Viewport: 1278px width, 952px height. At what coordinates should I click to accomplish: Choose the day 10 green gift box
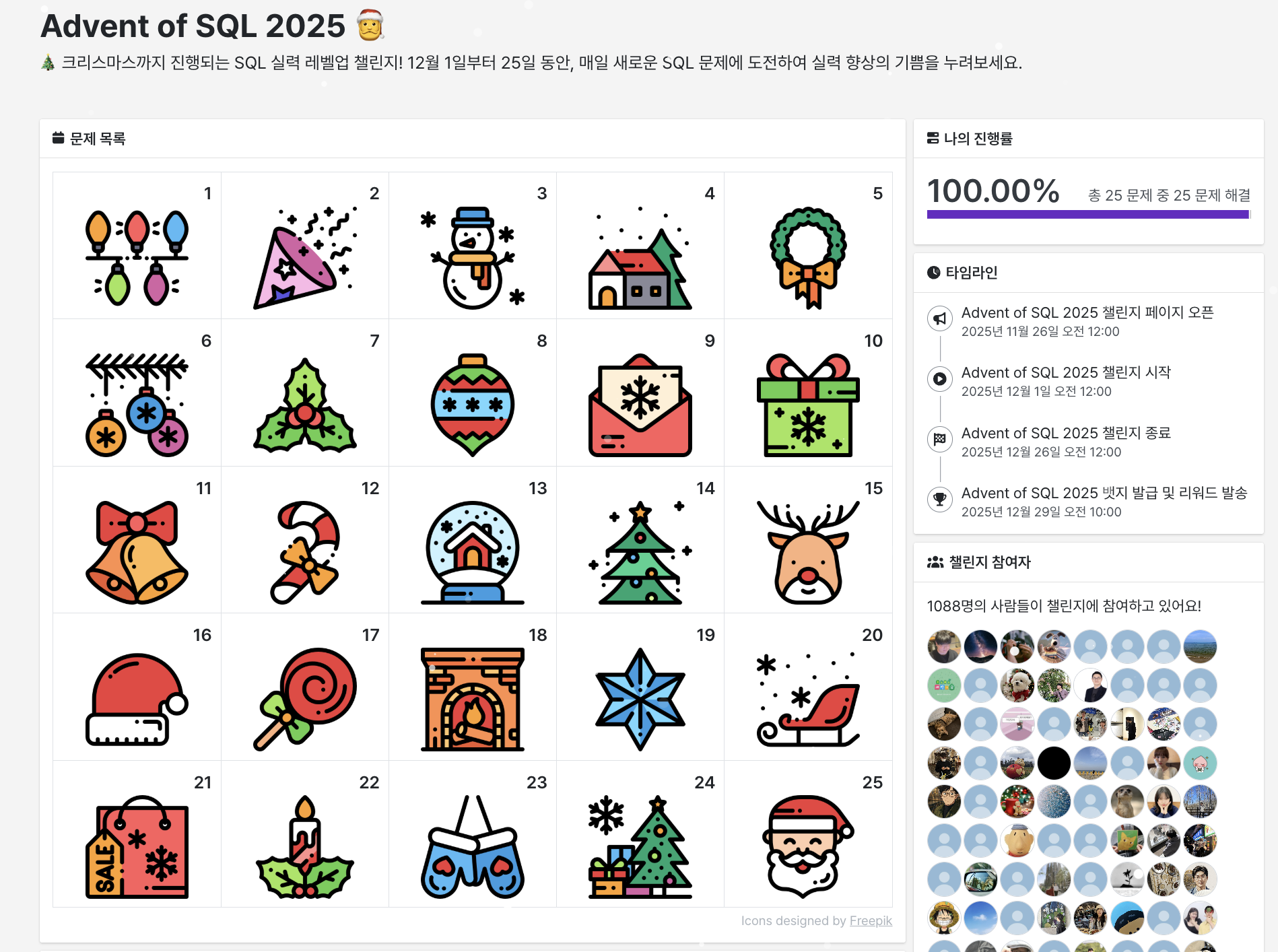[x=808, y=405]
